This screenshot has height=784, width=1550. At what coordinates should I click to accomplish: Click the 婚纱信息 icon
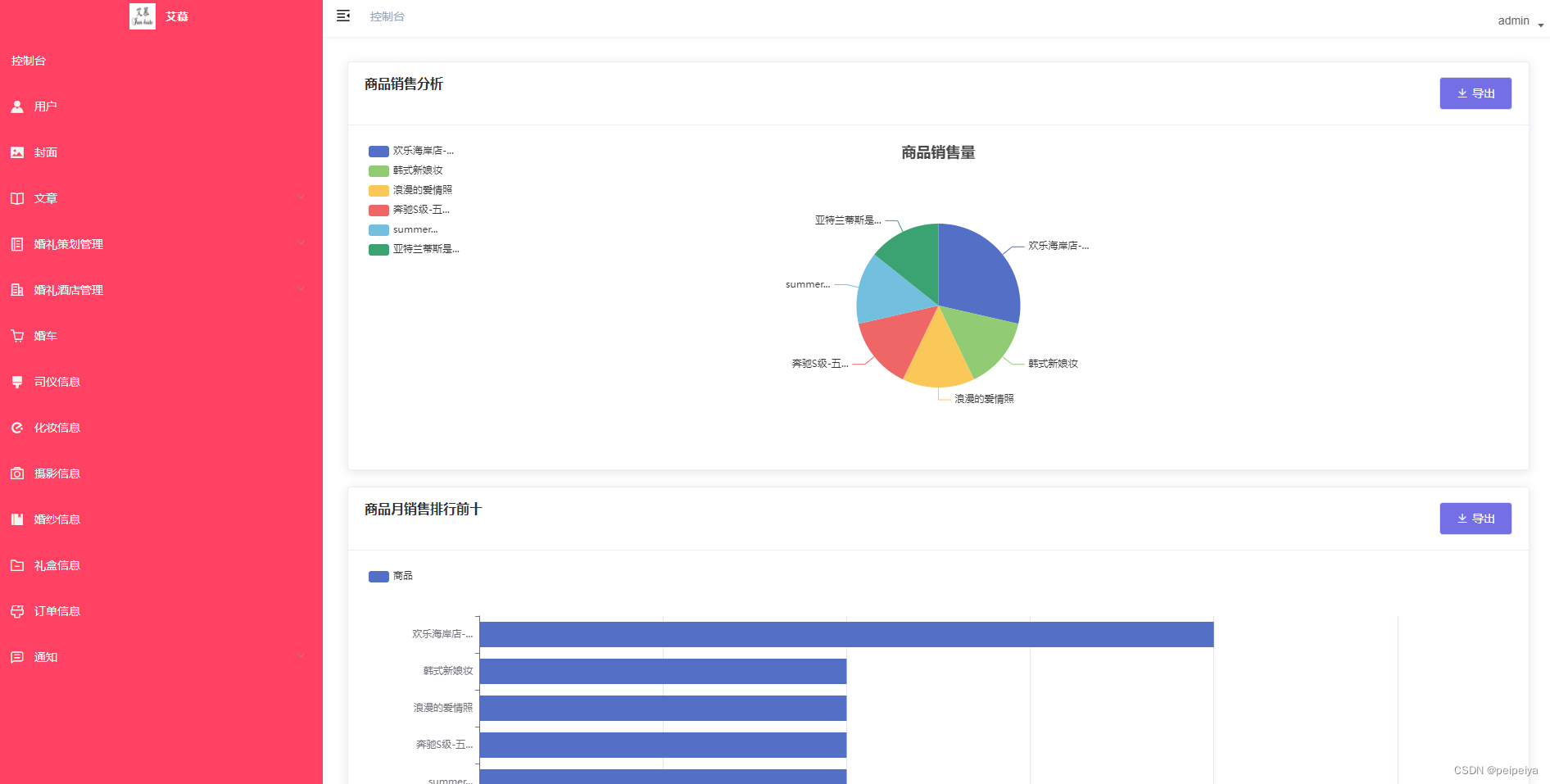coord(17,519)
